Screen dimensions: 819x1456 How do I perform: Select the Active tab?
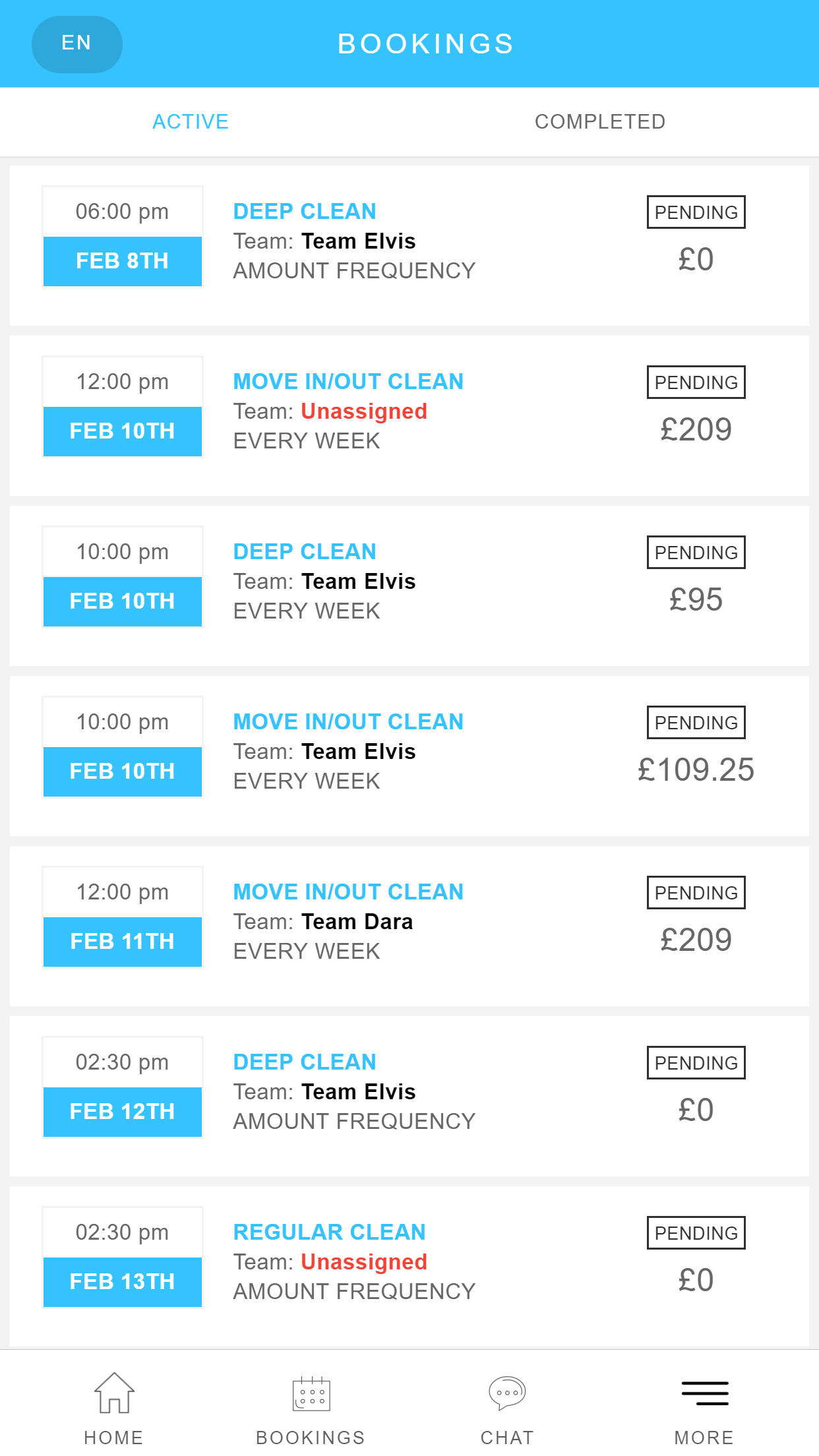[x=191, y=122]
